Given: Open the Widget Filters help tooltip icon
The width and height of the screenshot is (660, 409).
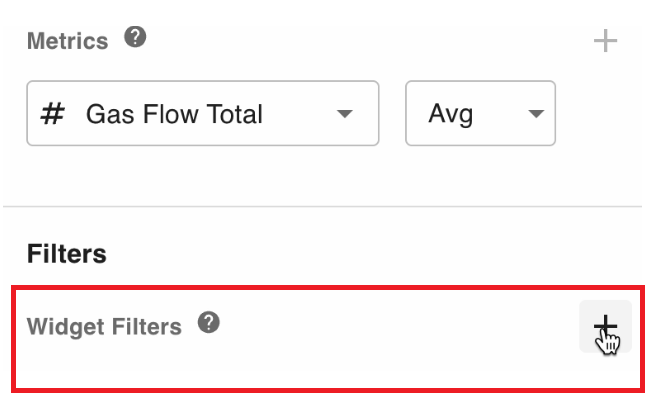Looking at the screenshot, I should [x=208, y=323].
